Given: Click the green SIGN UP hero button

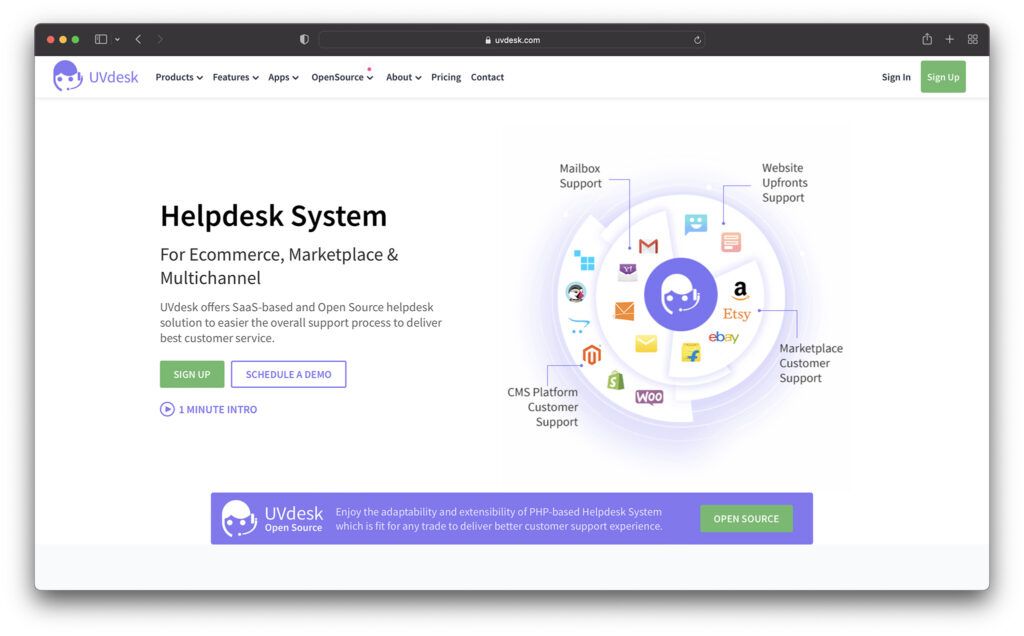Looking at the screenshot, I should [x=191, y=374].
